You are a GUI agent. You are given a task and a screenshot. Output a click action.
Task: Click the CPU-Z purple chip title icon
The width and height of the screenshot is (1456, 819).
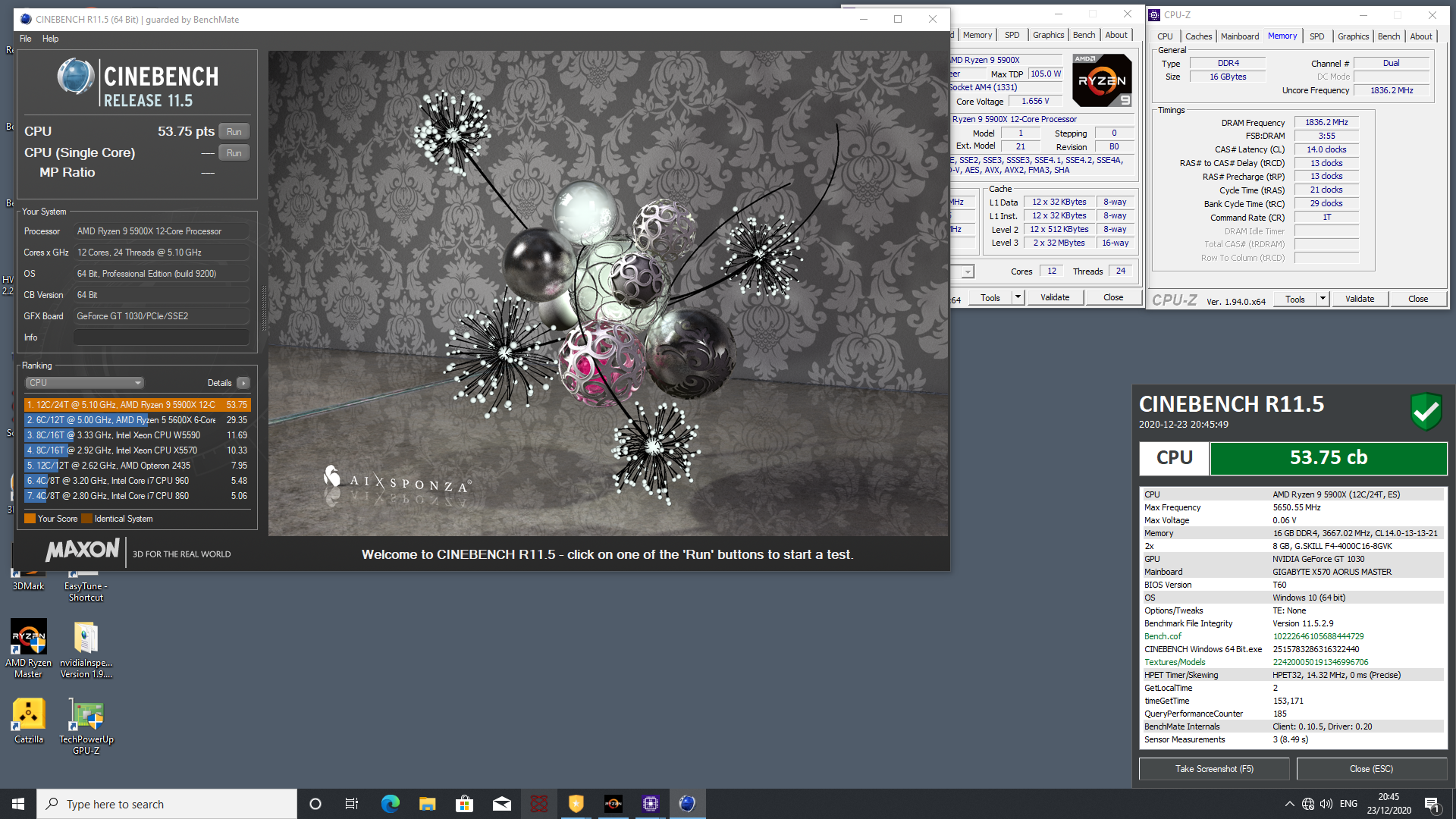[x=1154, y=14]
